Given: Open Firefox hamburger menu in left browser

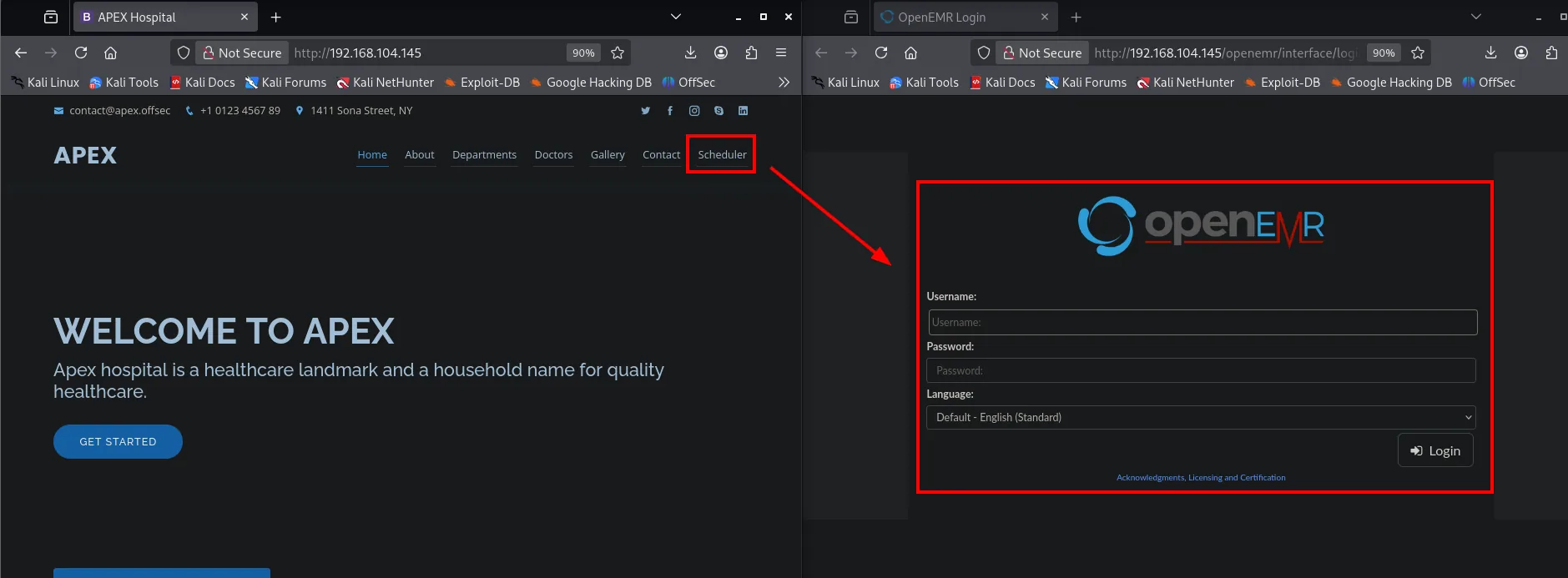Looking at the screenshot, I should point(781,53).
